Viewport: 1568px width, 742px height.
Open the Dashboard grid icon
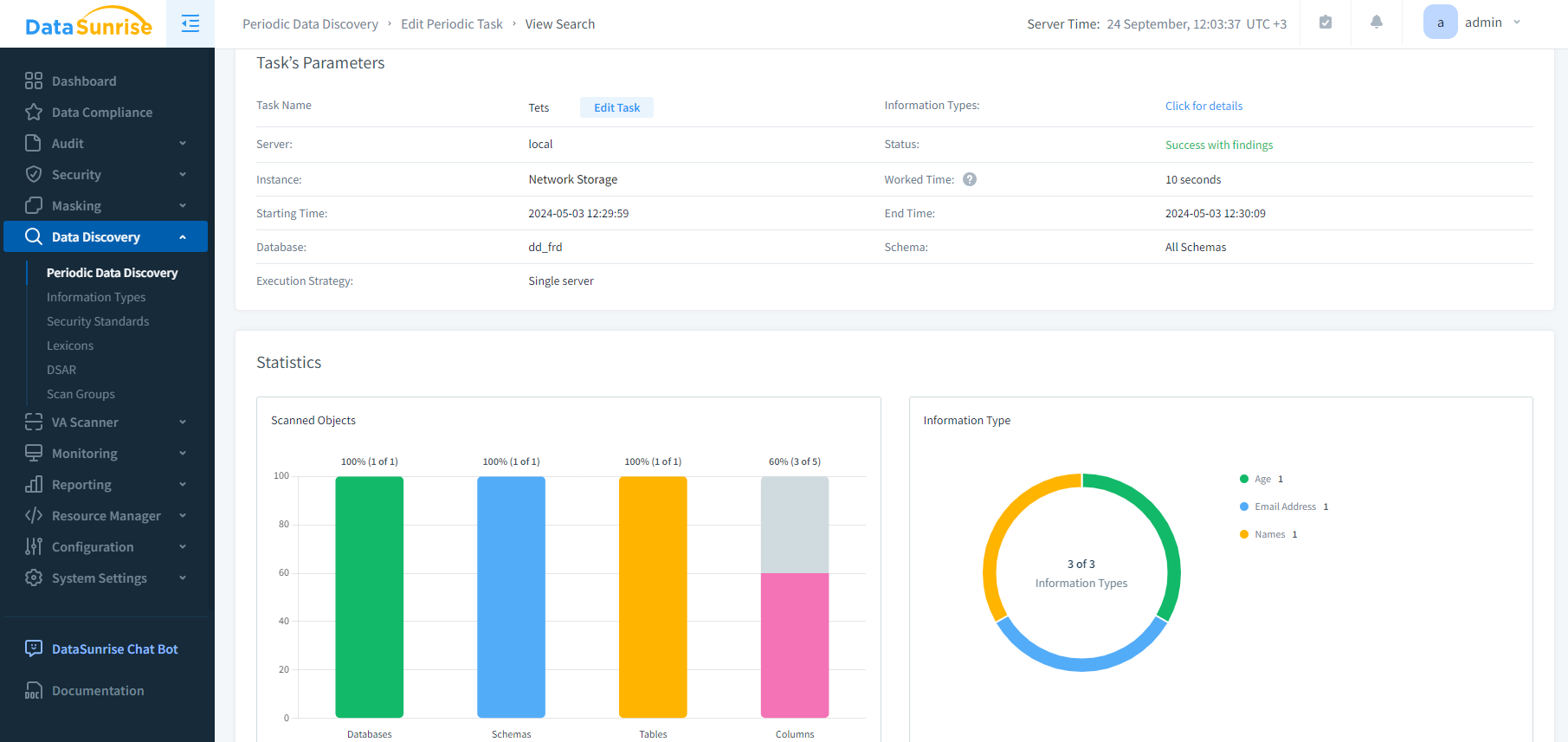pos(34,81)
